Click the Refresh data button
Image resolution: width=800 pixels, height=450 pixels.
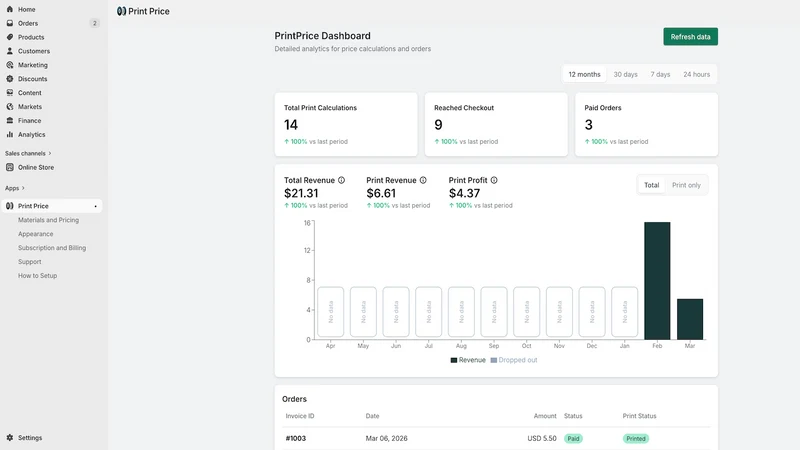coord(690,37)
